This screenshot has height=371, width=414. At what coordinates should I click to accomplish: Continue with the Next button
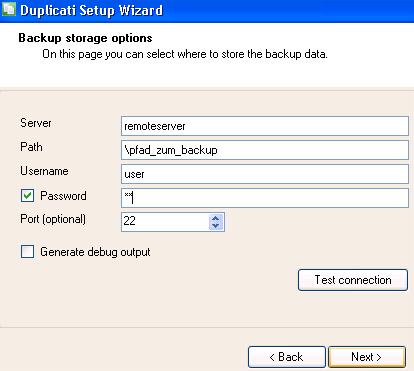(367, 357)
